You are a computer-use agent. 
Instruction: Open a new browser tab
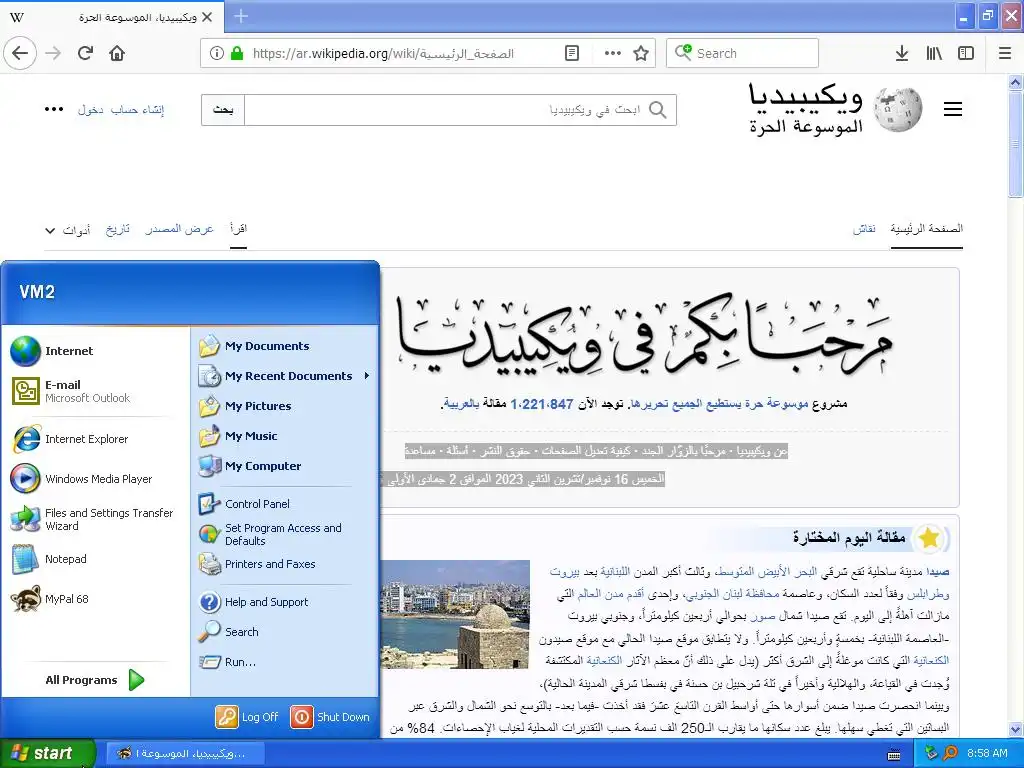pyautogui.click(x=241, y=17)
